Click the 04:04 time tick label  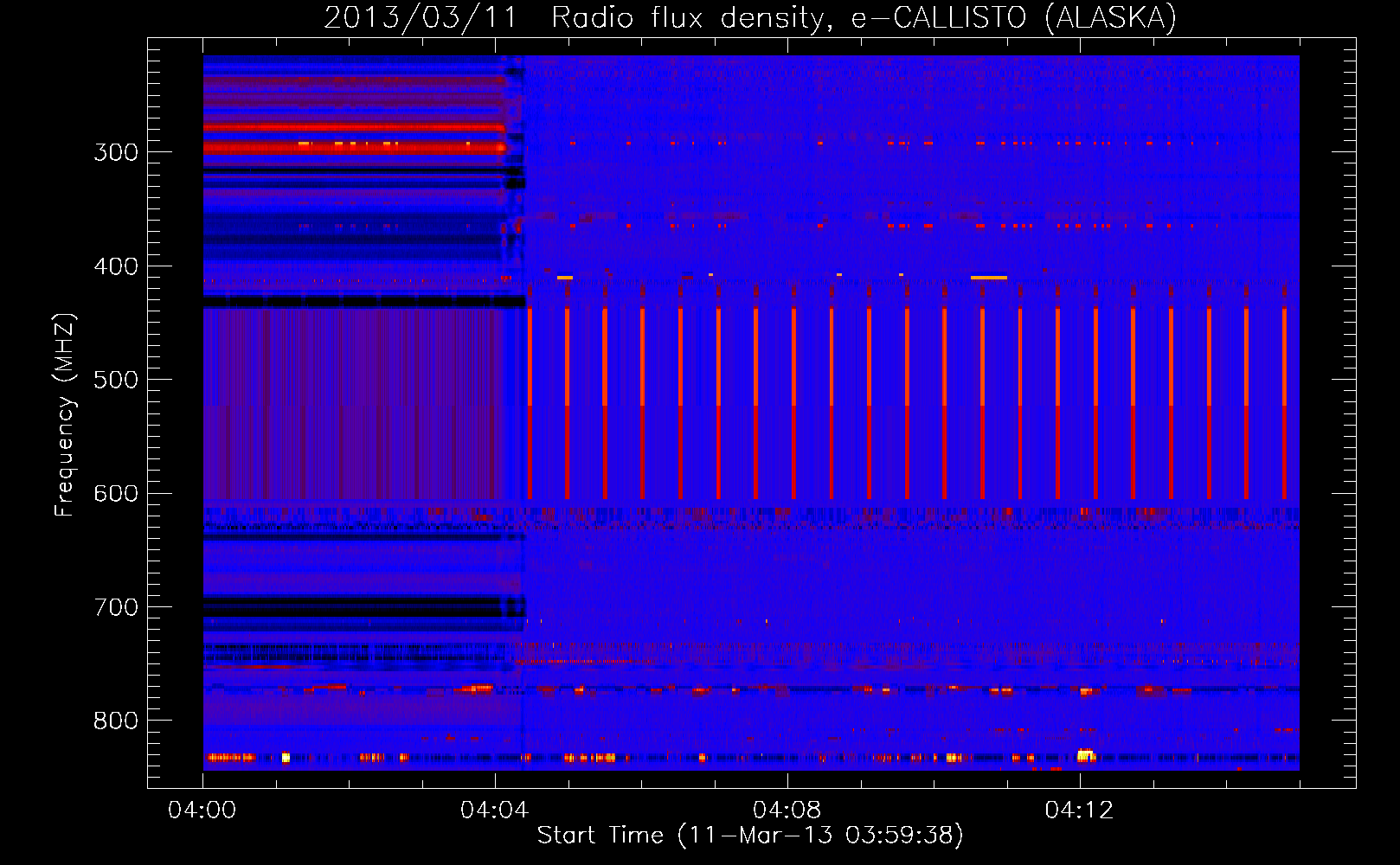[494, 811]
